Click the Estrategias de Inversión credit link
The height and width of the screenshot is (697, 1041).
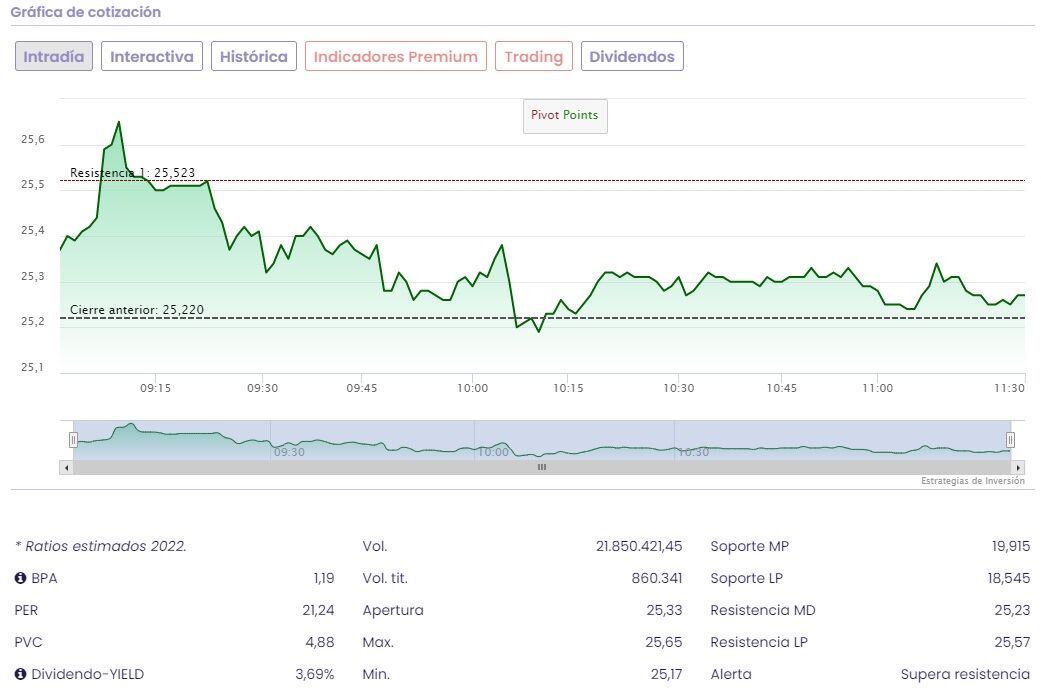pos(972,481)
